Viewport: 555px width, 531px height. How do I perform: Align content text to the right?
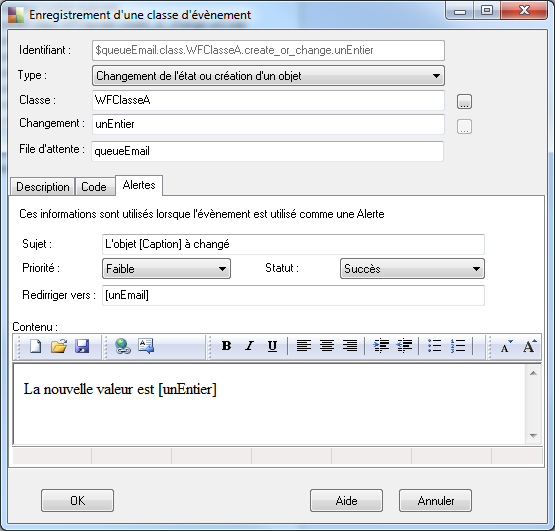[350, 346]
